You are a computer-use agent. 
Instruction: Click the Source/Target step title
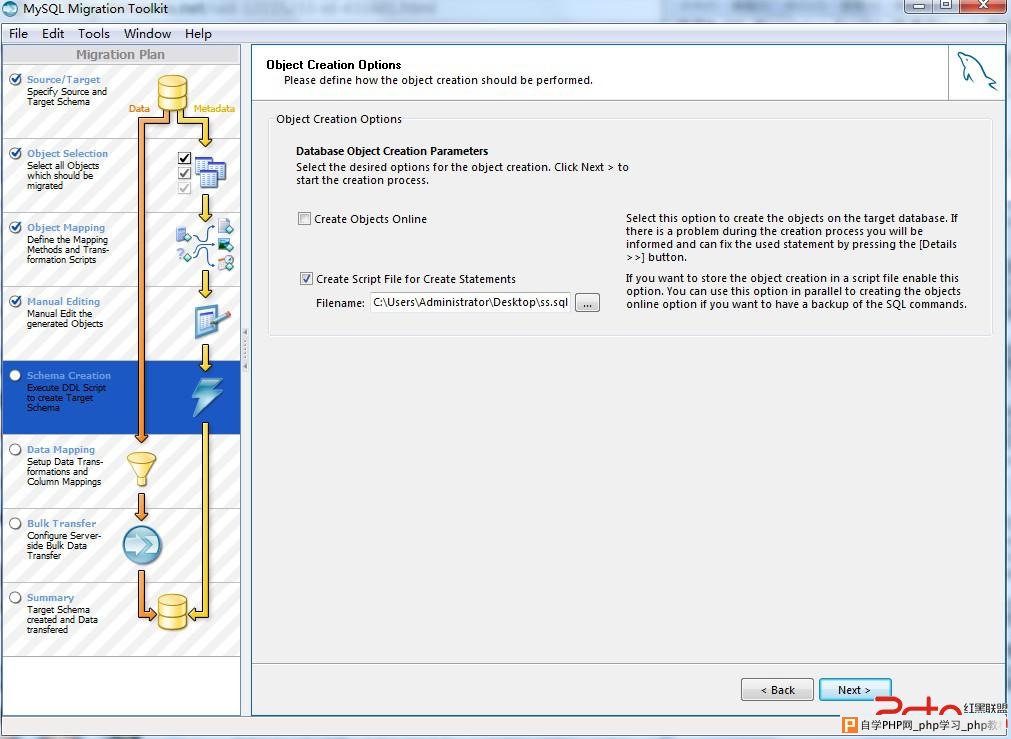(63, 79)
